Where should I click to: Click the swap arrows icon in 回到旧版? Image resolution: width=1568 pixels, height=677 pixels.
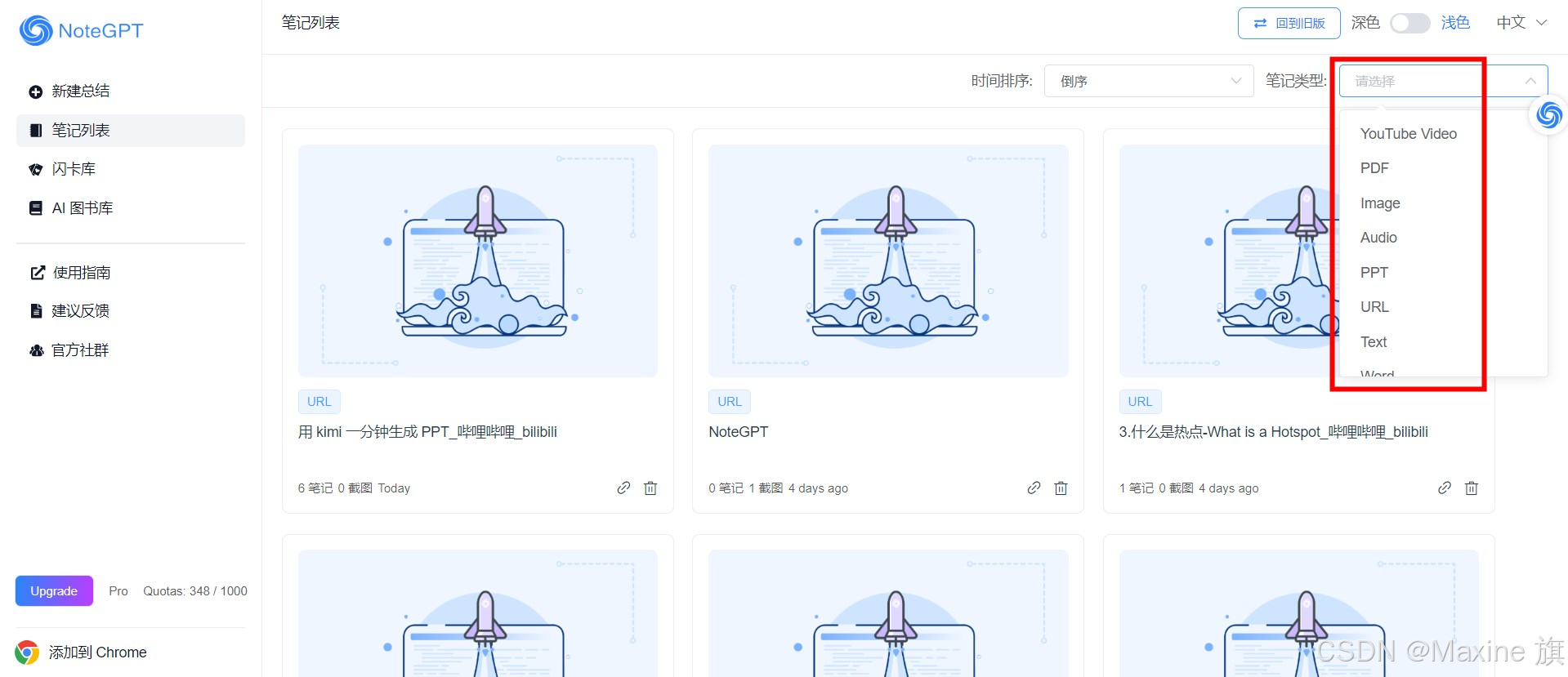pos(1260,24)
